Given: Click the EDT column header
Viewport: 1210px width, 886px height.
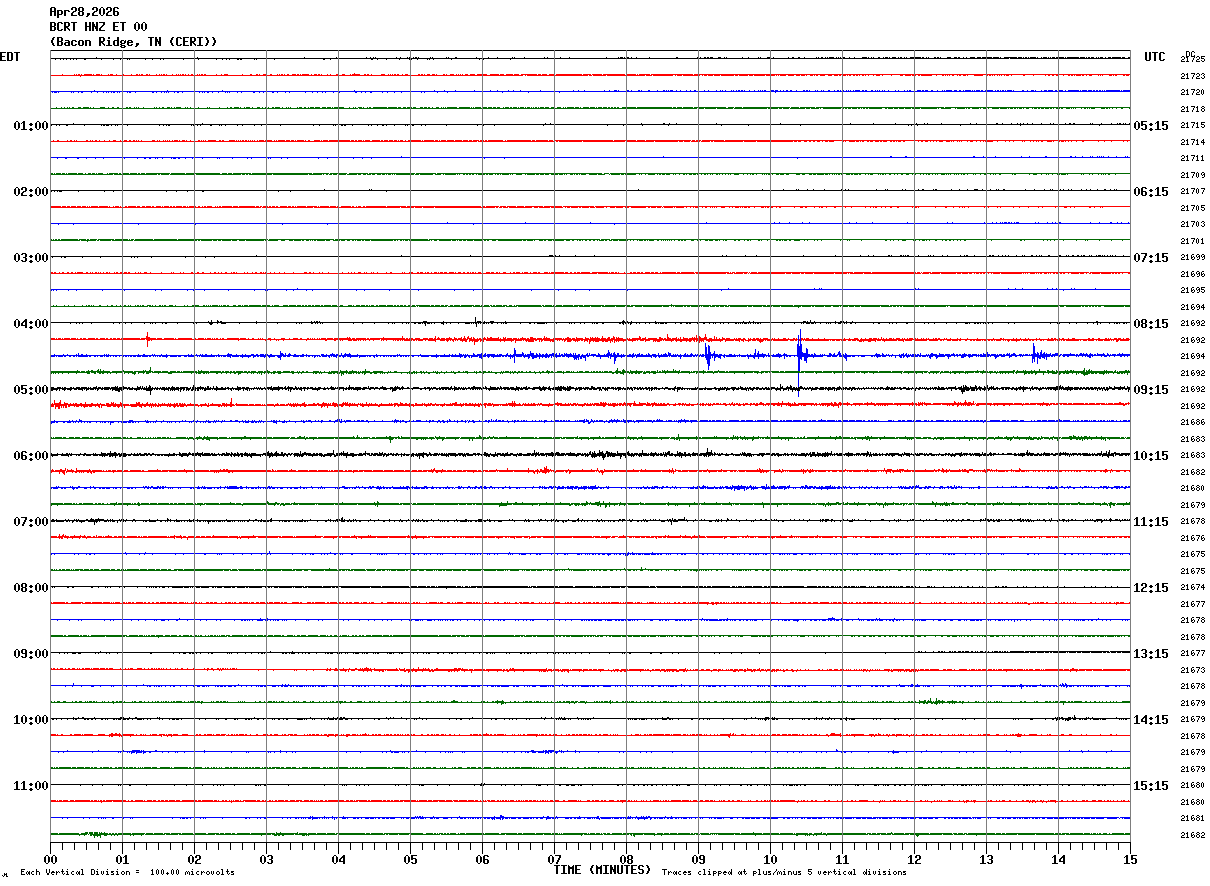Looking at the screenshot, I should click(10, 57).
